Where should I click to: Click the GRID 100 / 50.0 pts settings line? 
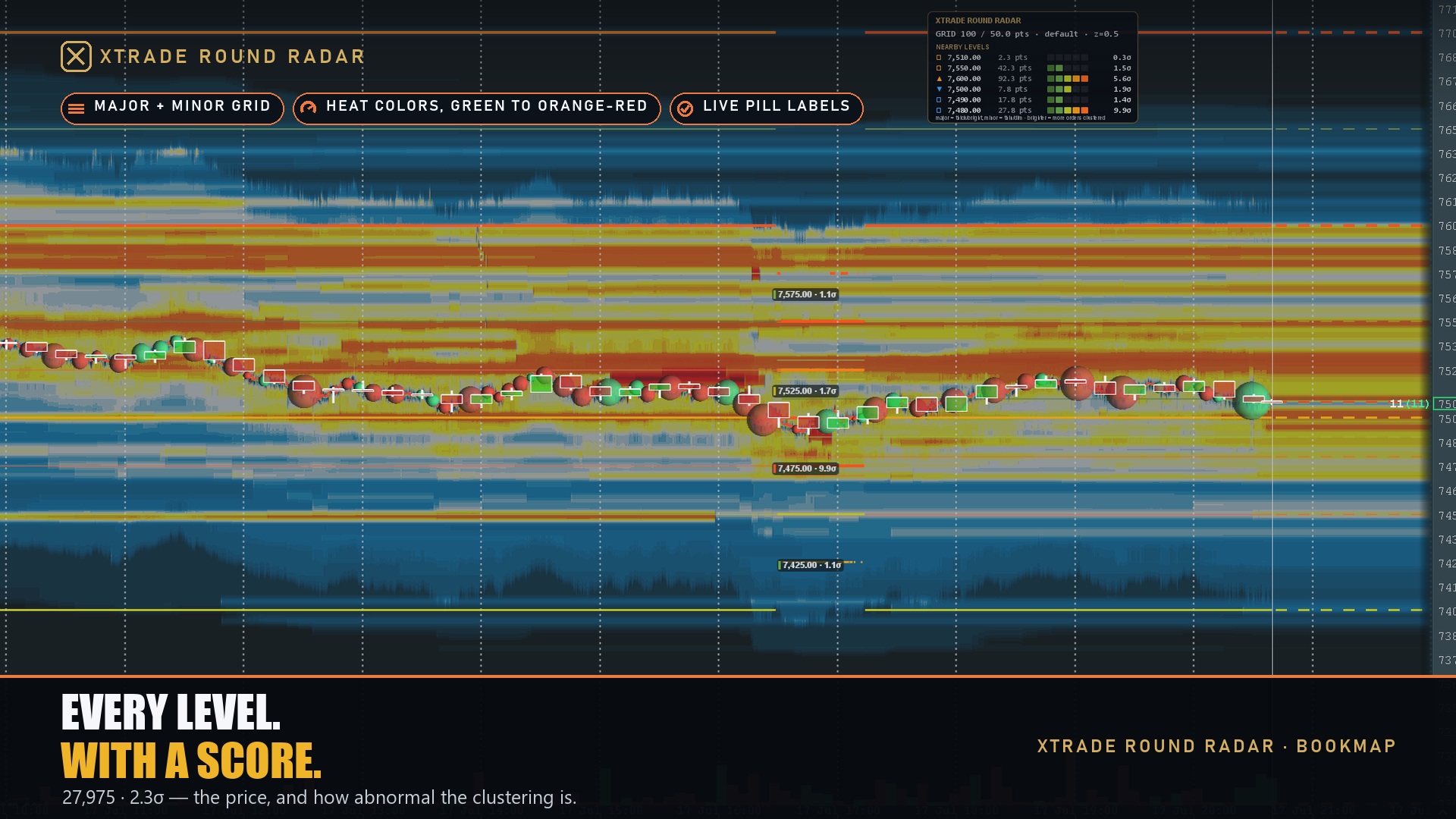1027,34
